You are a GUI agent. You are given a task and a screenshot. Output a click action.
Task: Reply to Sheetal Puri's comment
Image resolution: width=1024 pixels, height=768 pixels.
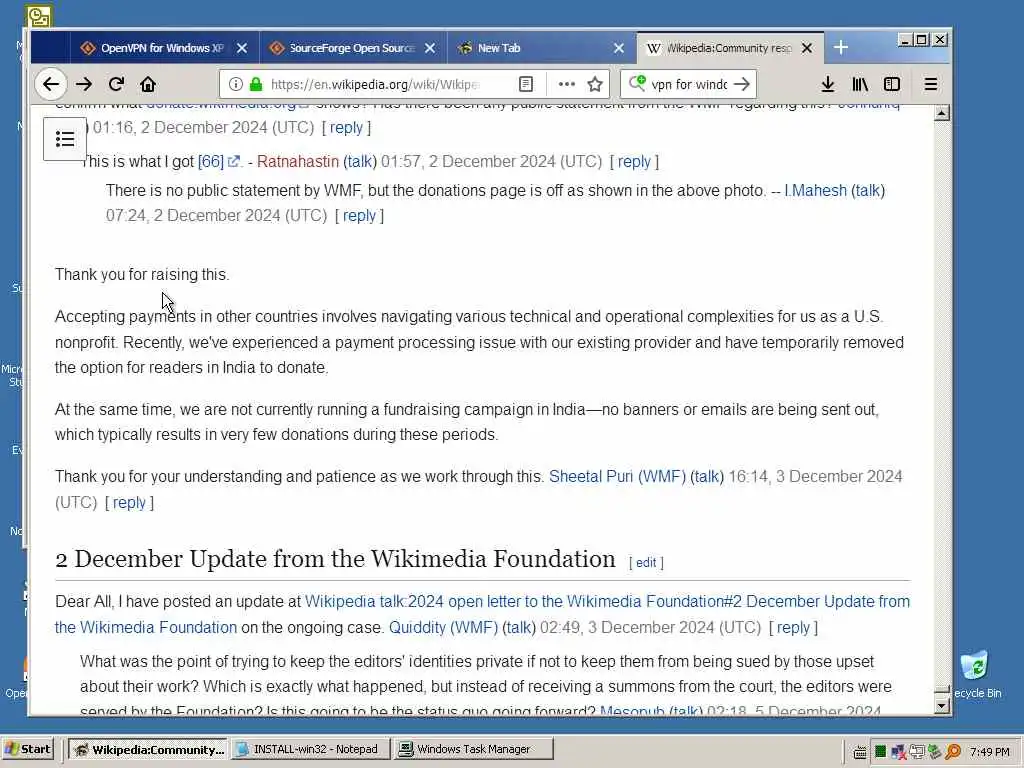point(129,502)
